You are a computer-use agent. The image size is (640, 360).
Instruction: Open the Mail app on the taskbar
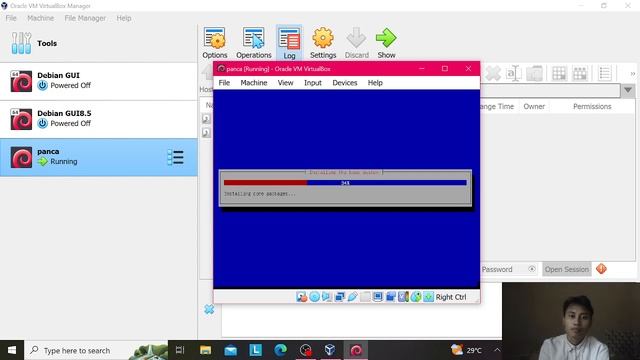coord(231,350)
